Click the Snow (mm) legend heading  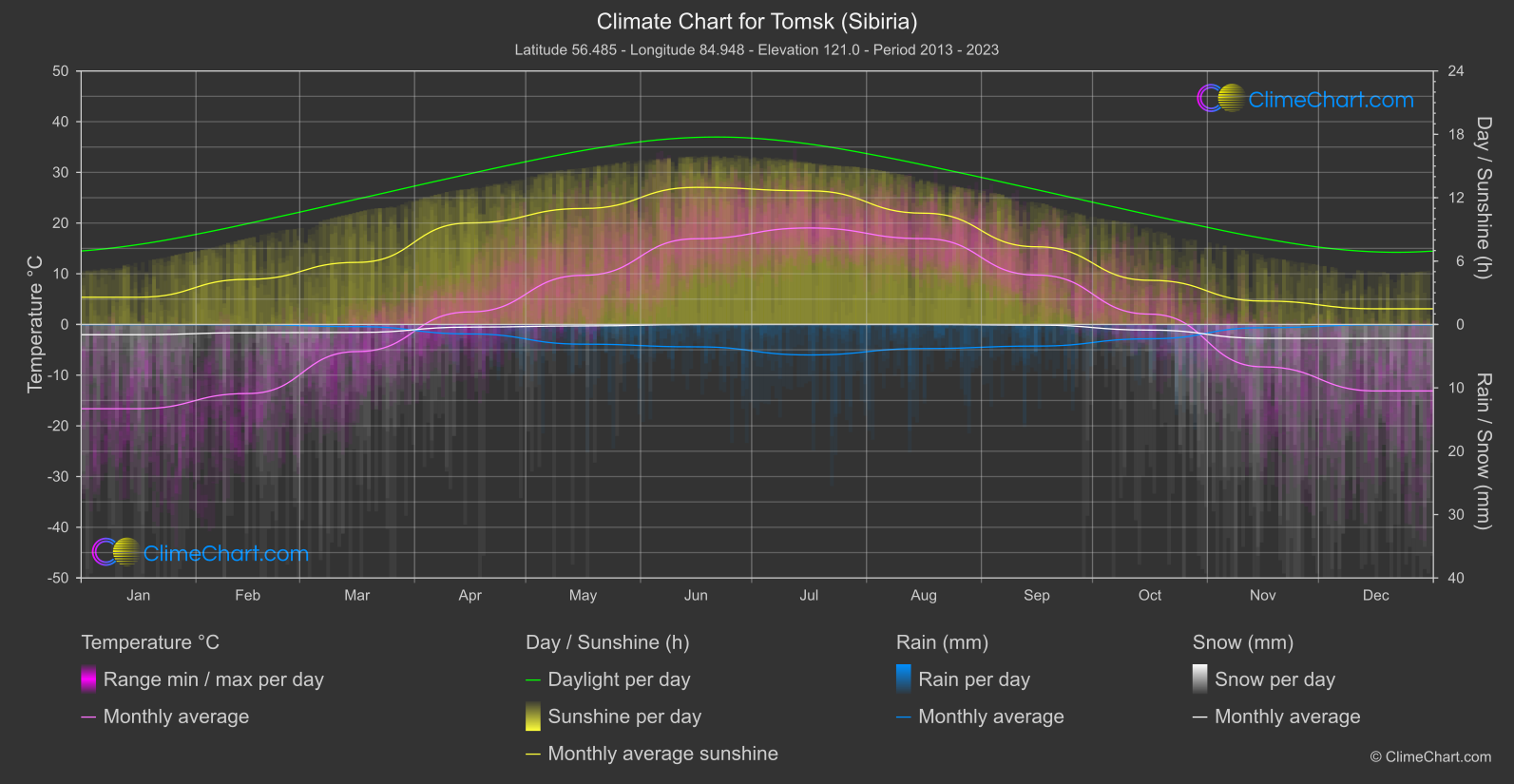(x=1243, y=642)
